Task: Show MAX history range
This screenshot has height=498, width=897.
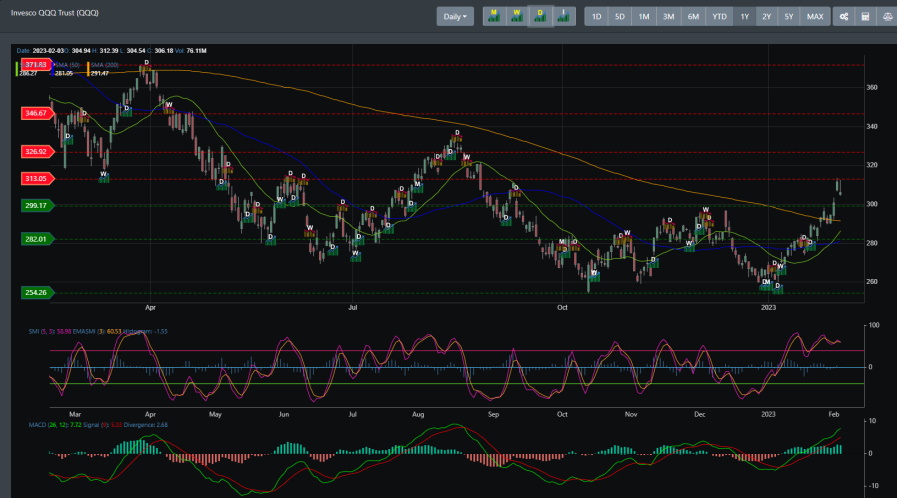Action: (x=815, y=17)
